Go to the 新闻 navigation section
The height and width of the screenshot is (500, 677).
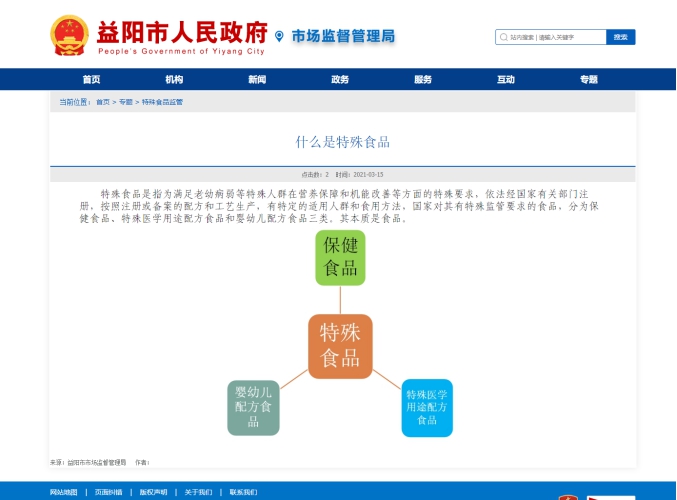(x=257, y=80)
